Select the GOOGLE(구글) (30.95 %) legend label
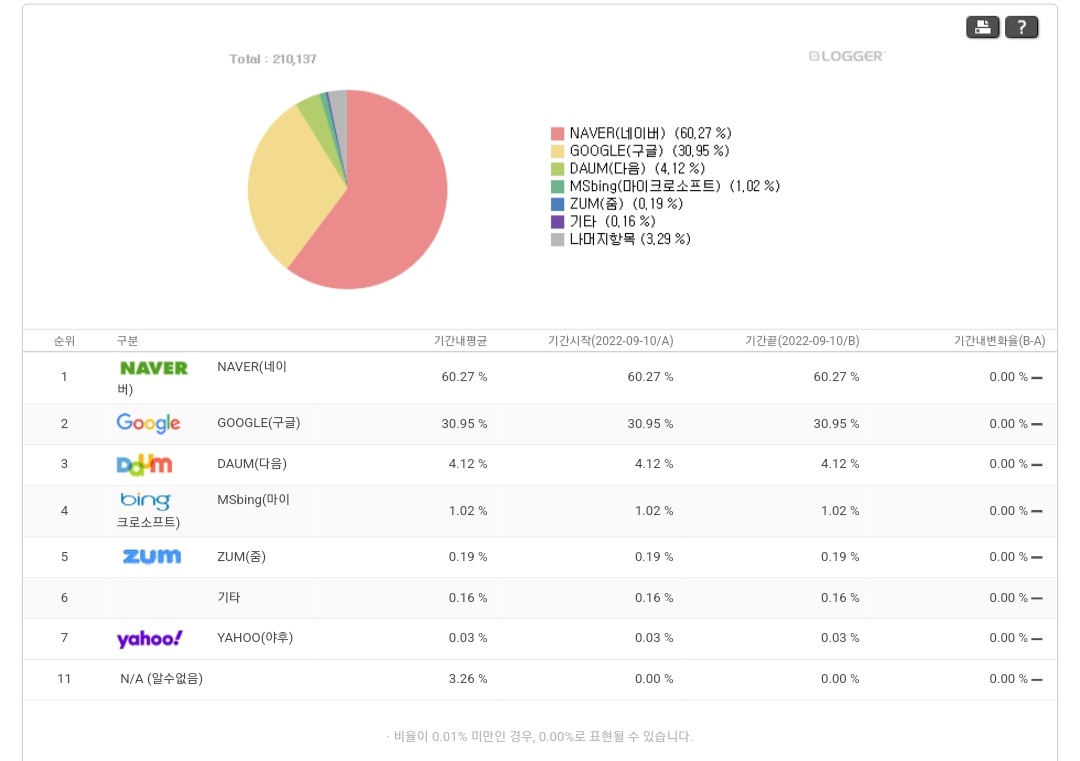The height and width of the screenshot is (761, 1080). coord(649,152)
